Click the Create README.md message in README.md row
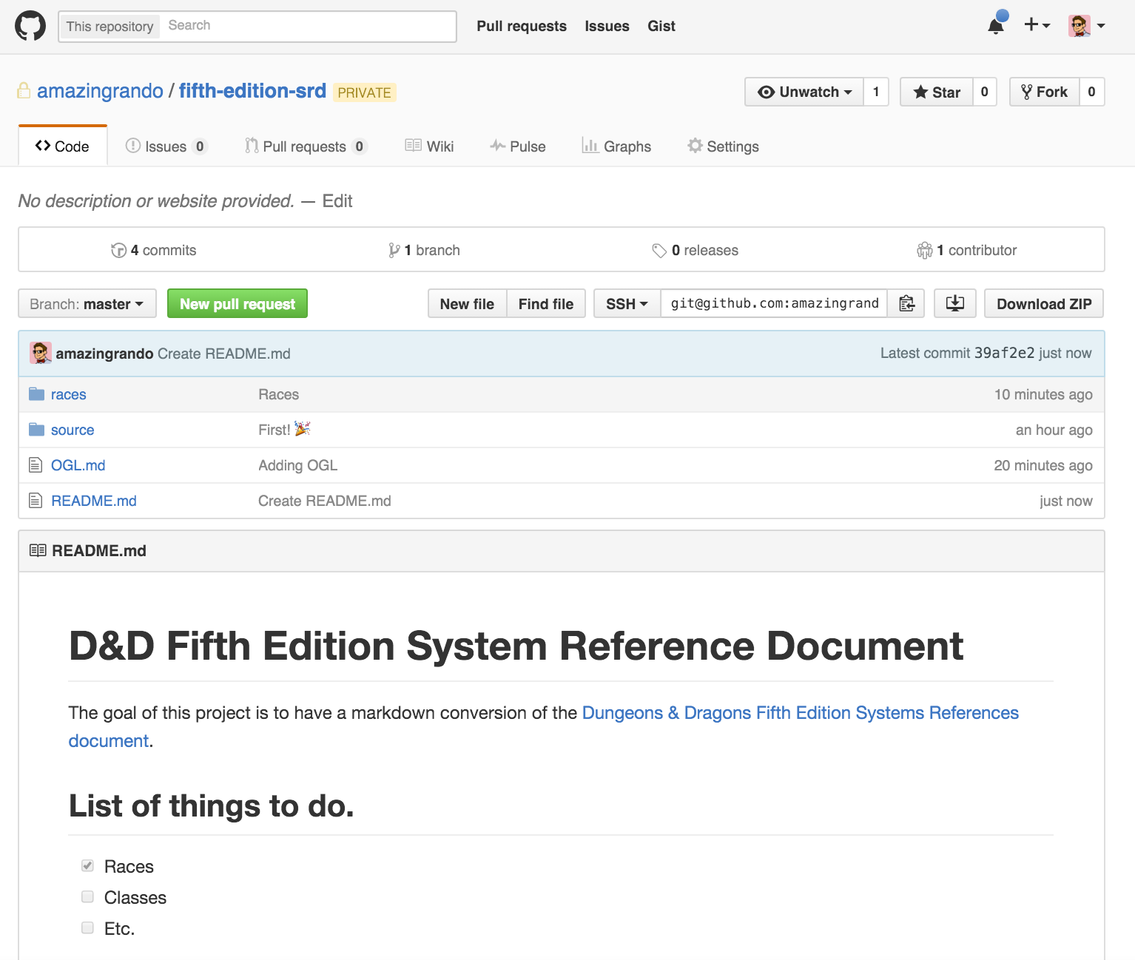The height and width of the screenshot is (960, 1135). pyautogui.click(x=324, y=501)
